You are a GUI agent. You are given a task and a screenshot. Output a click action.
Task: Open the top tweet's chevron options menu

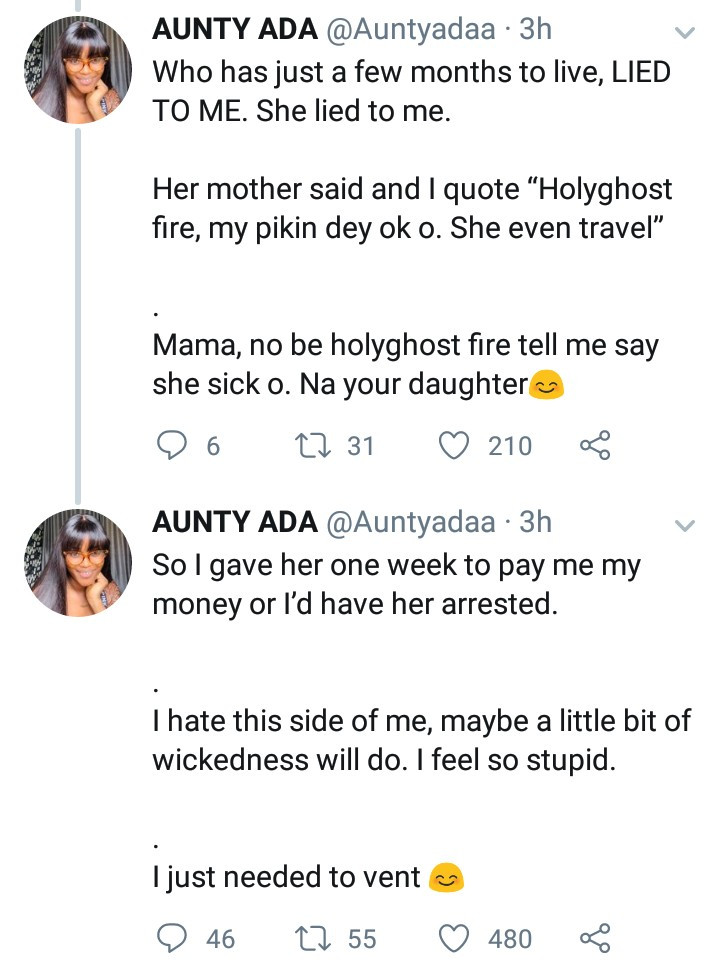(685, 33)
